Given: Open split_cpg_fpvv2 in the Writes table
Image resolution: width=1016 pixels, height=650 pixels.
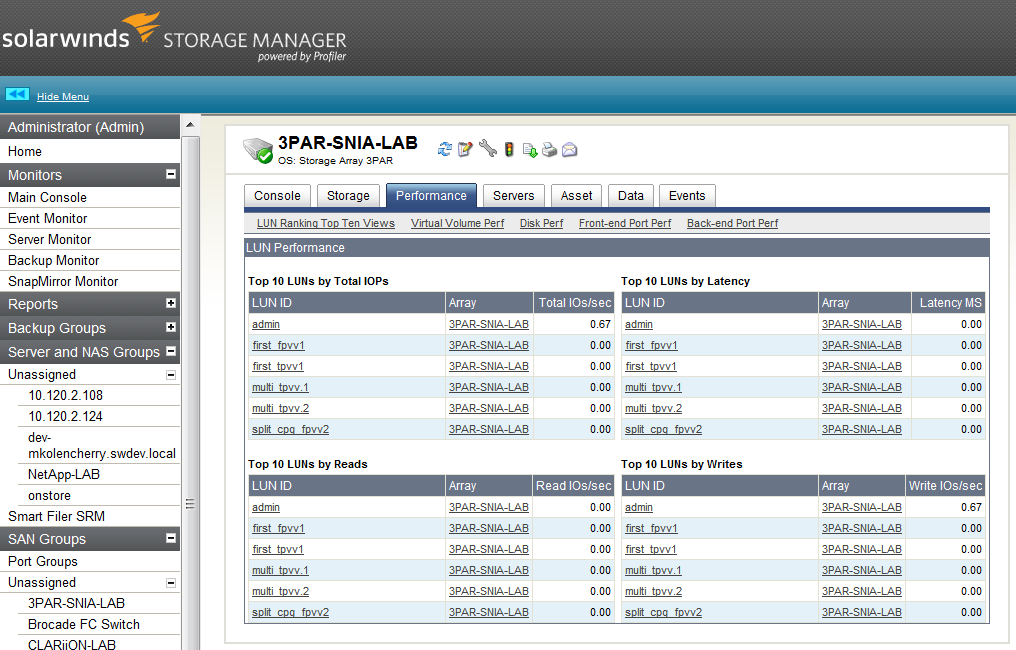Looking at the screenshot, I should click(663, 612).
